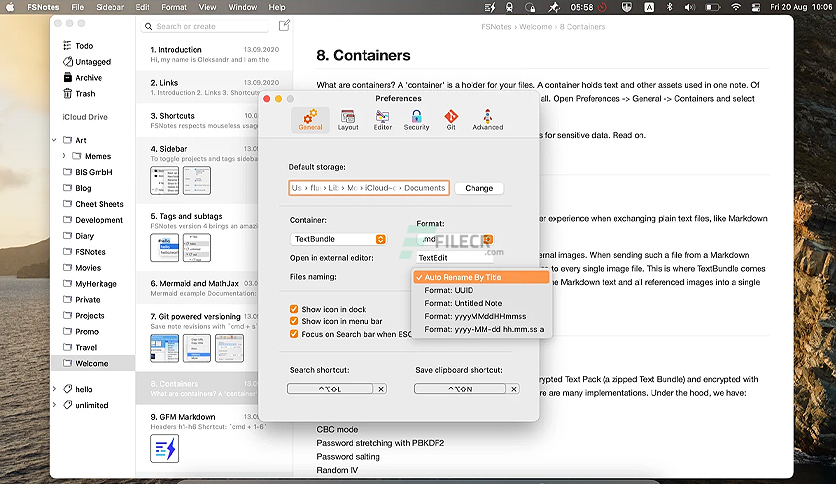
Task: Click the Default storage path field
Action: click(x=369, y=188)
